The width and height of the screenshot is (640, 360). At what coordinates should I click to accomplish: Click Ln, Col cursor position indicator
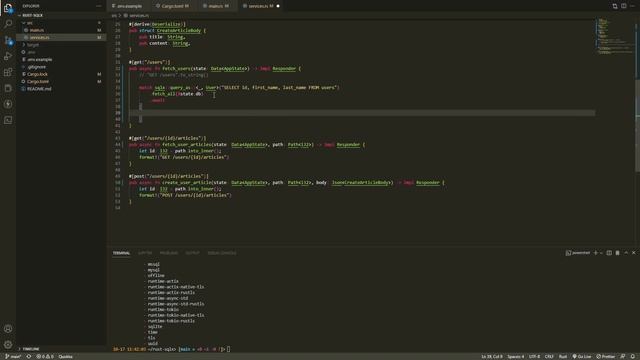(x=492, y=357)
